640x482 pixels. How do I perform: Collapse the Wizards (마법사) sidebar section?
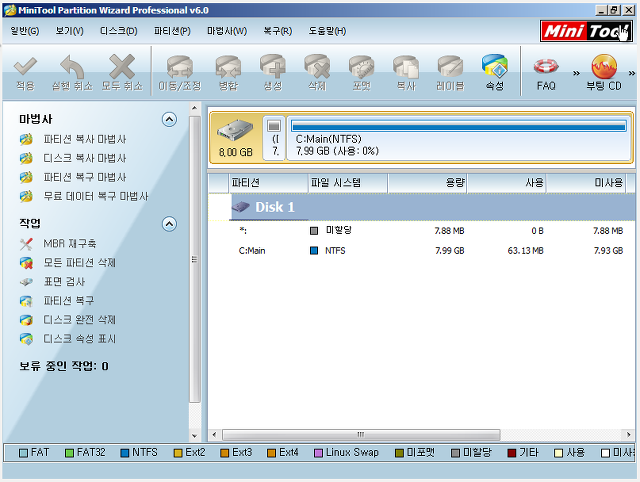click(x=169, y=120)
